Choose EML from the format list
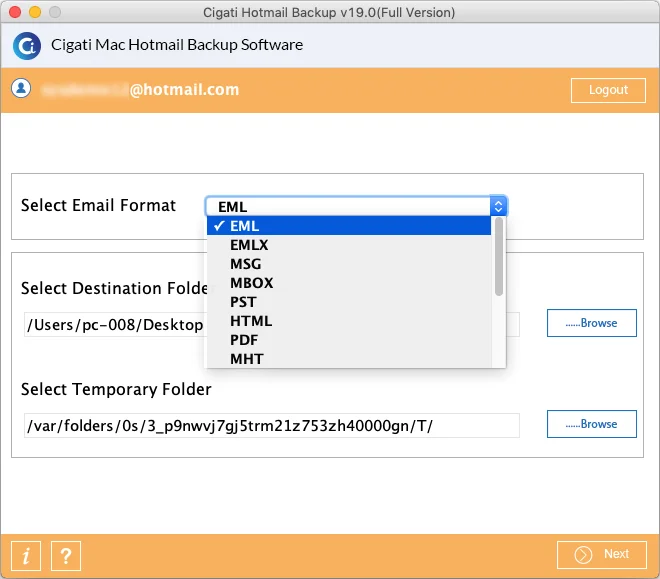 pos(349,226)
